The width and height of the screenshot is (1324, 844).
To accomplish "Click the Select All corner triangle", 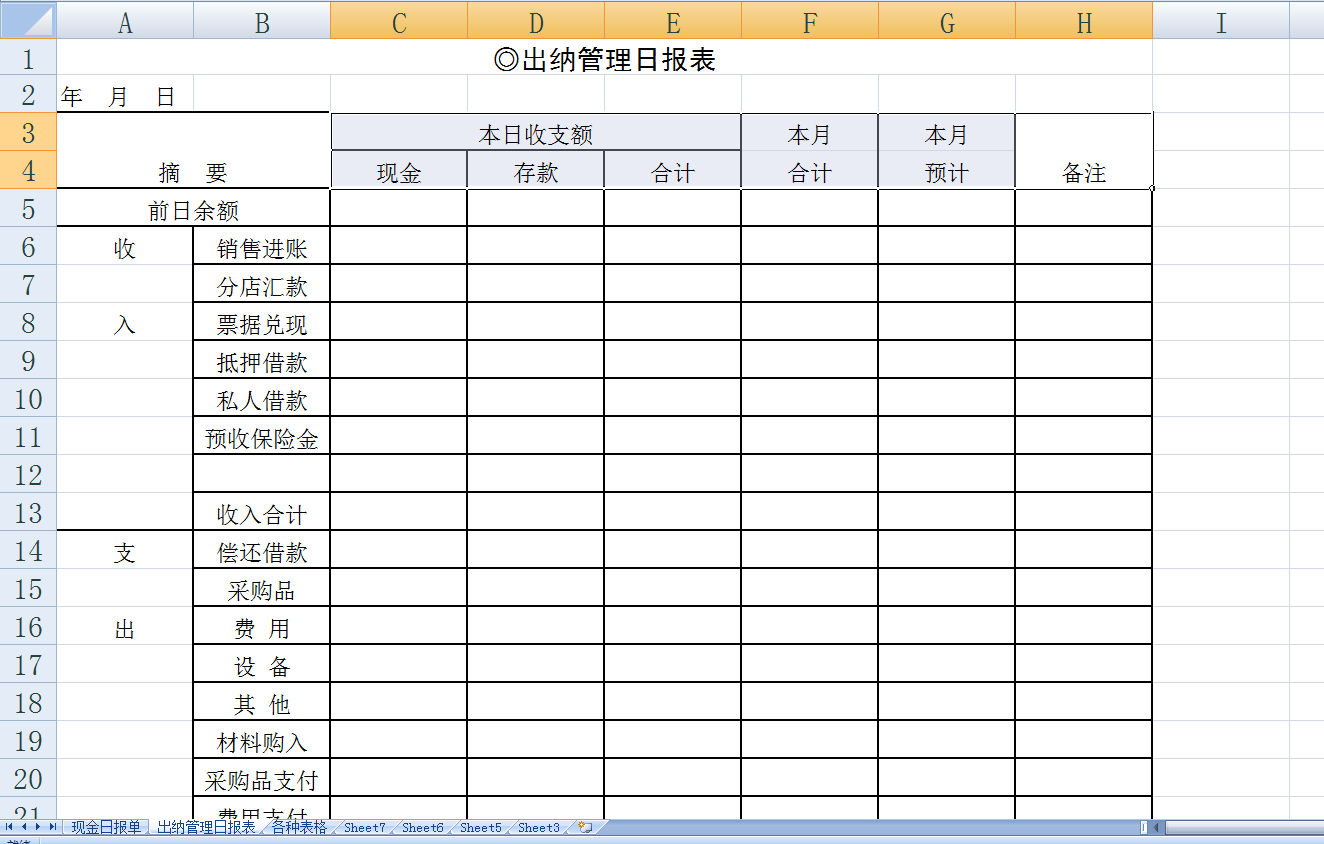I will click(28, 19).
